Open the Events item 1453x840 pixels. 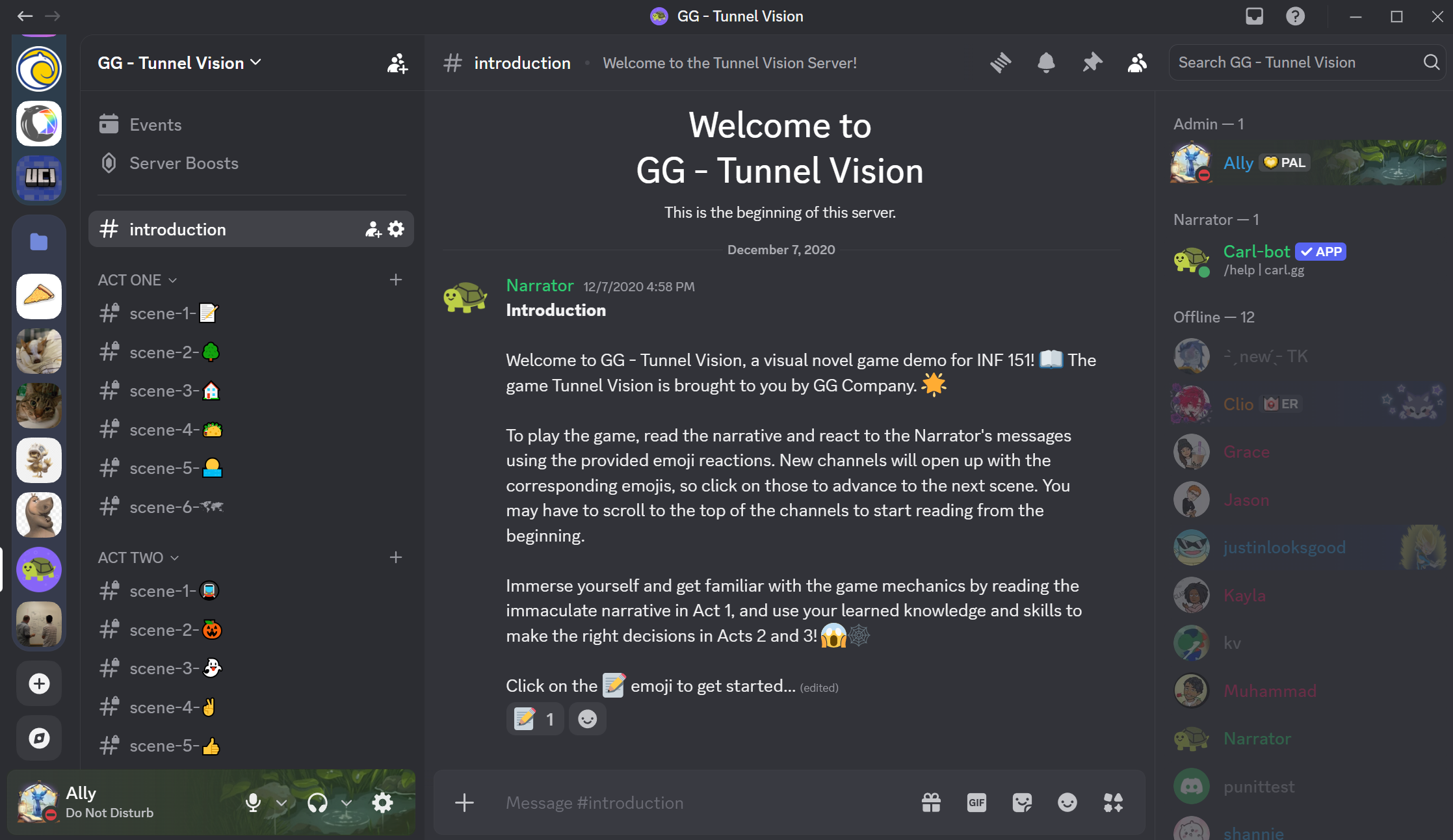pyautogui.click(x=251, y=125)
